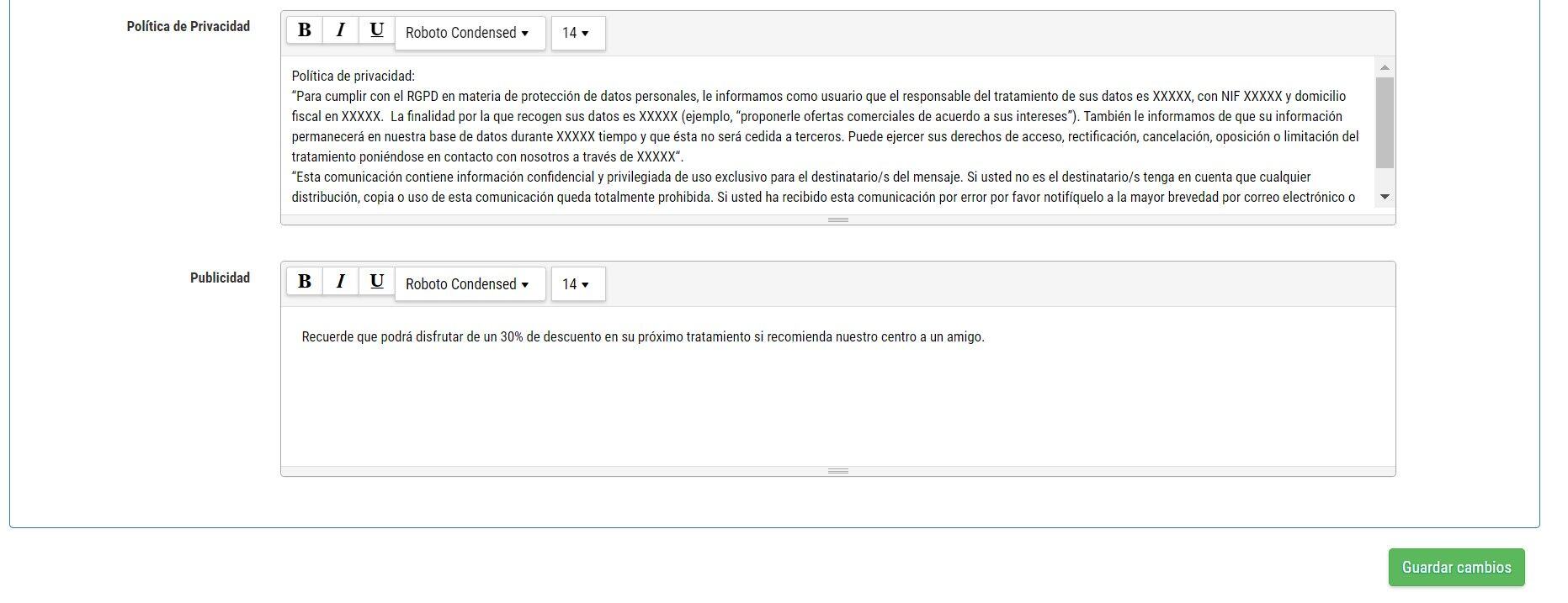Open Roboto Condensed dropdown in Publicidad toolbar
The image size is (1568, 603).
coord(470,284)
